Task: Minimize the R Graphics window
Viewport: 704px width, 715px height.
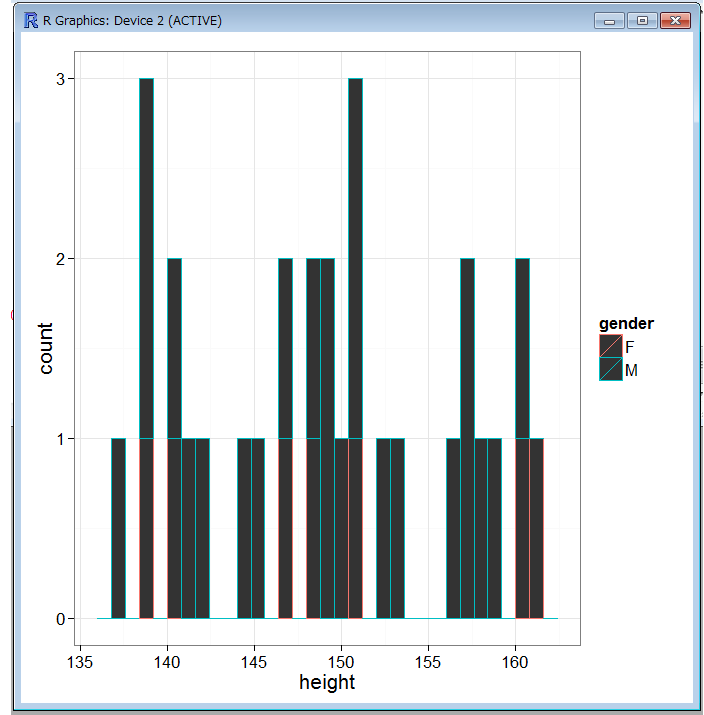Action: [x=609, y=21]
